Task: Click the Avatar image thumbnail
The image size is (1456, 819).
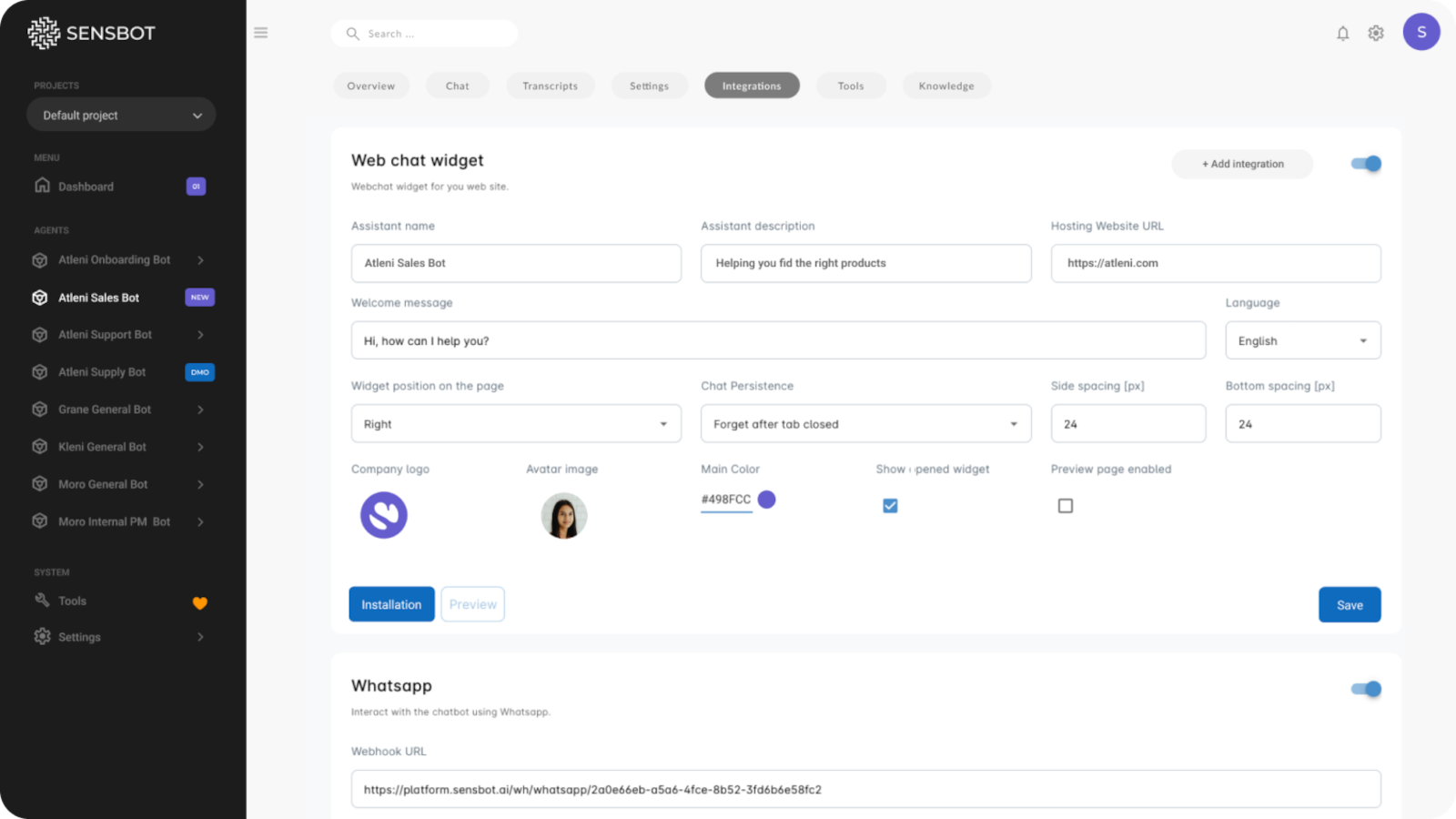Action: (x=564, y=516)
